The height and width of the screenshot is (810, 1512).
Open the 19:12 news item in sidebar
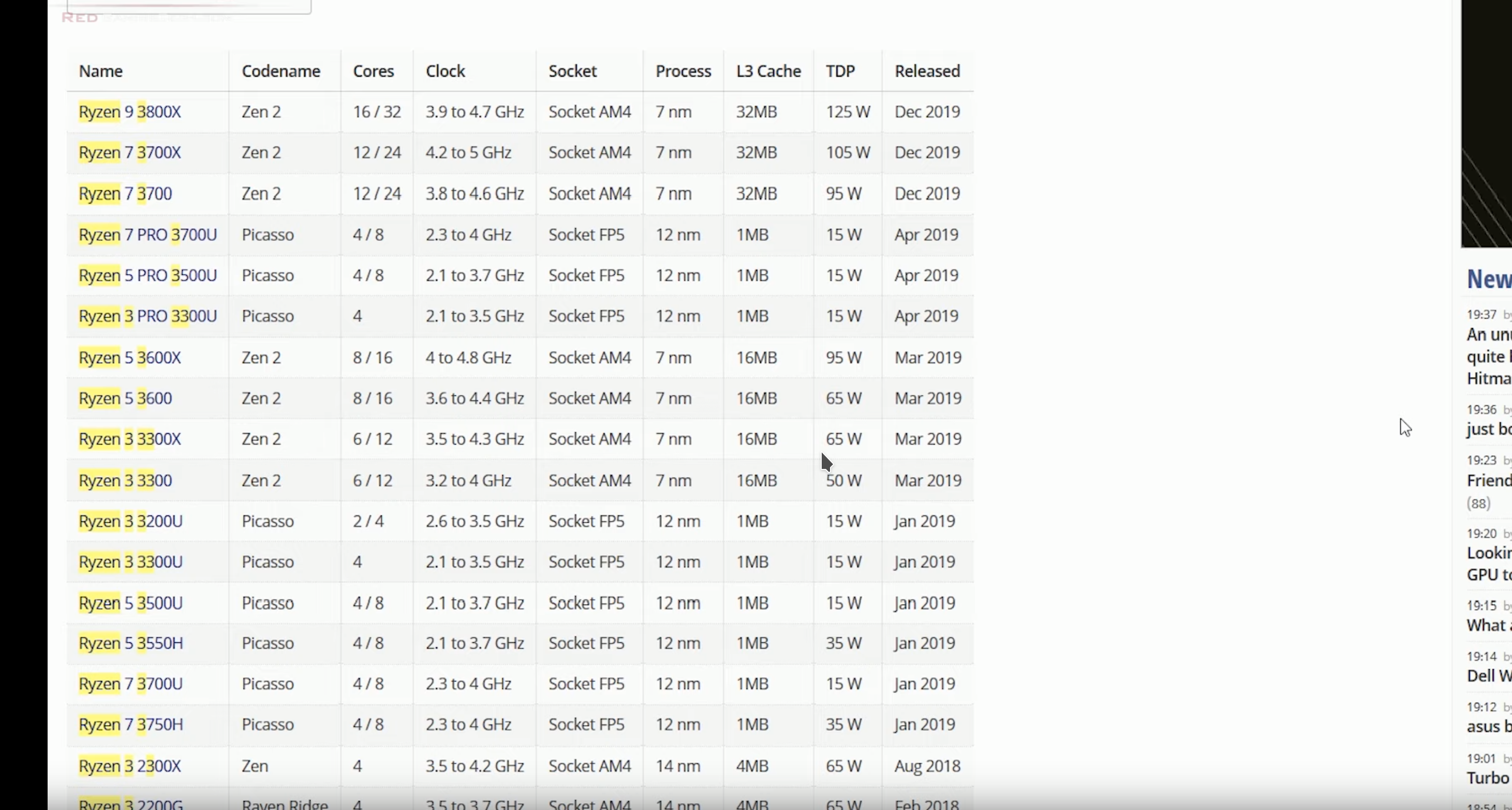[1489, 727]
